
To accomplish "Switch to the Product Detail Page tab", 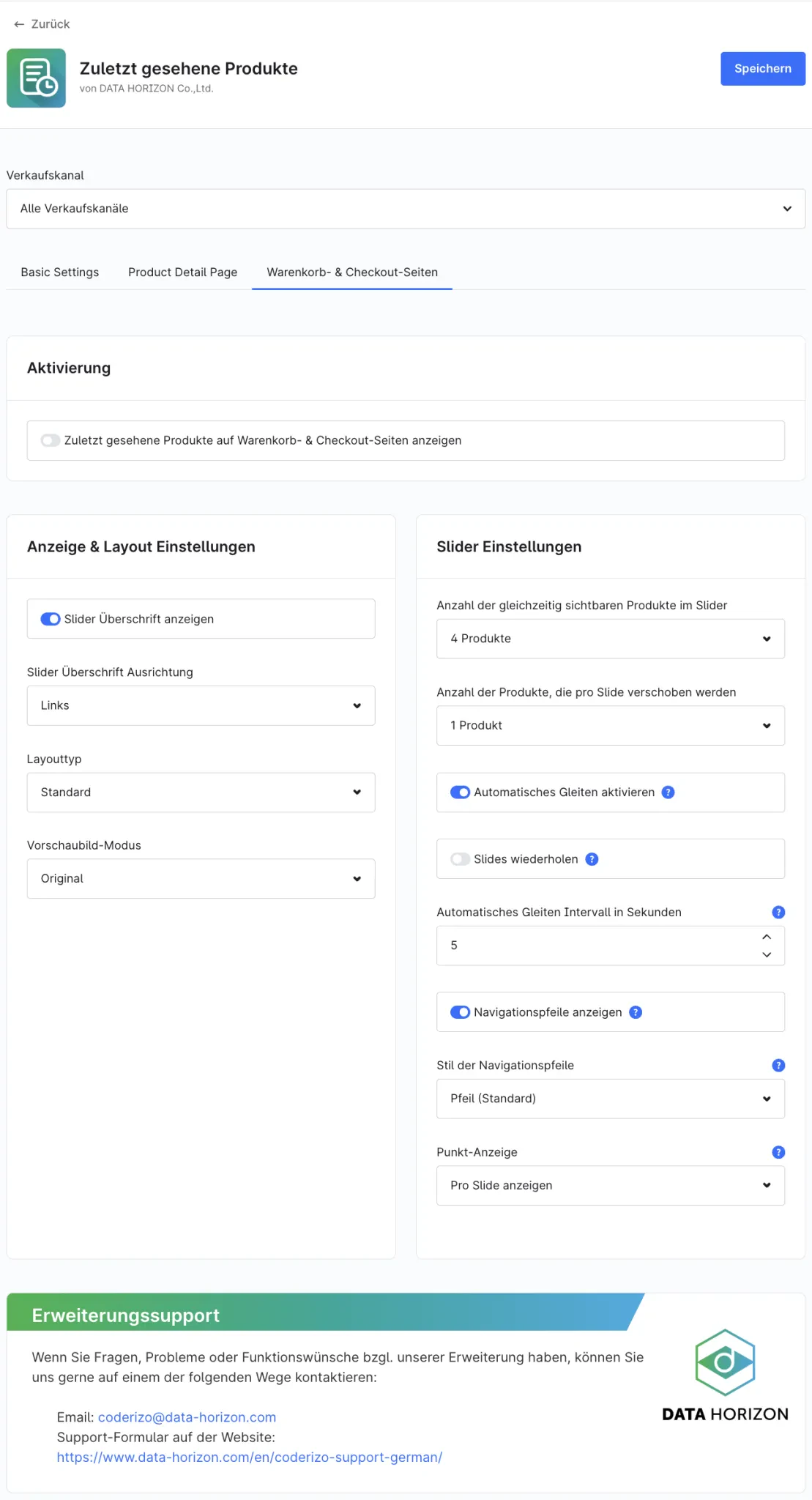I will 183,272.
